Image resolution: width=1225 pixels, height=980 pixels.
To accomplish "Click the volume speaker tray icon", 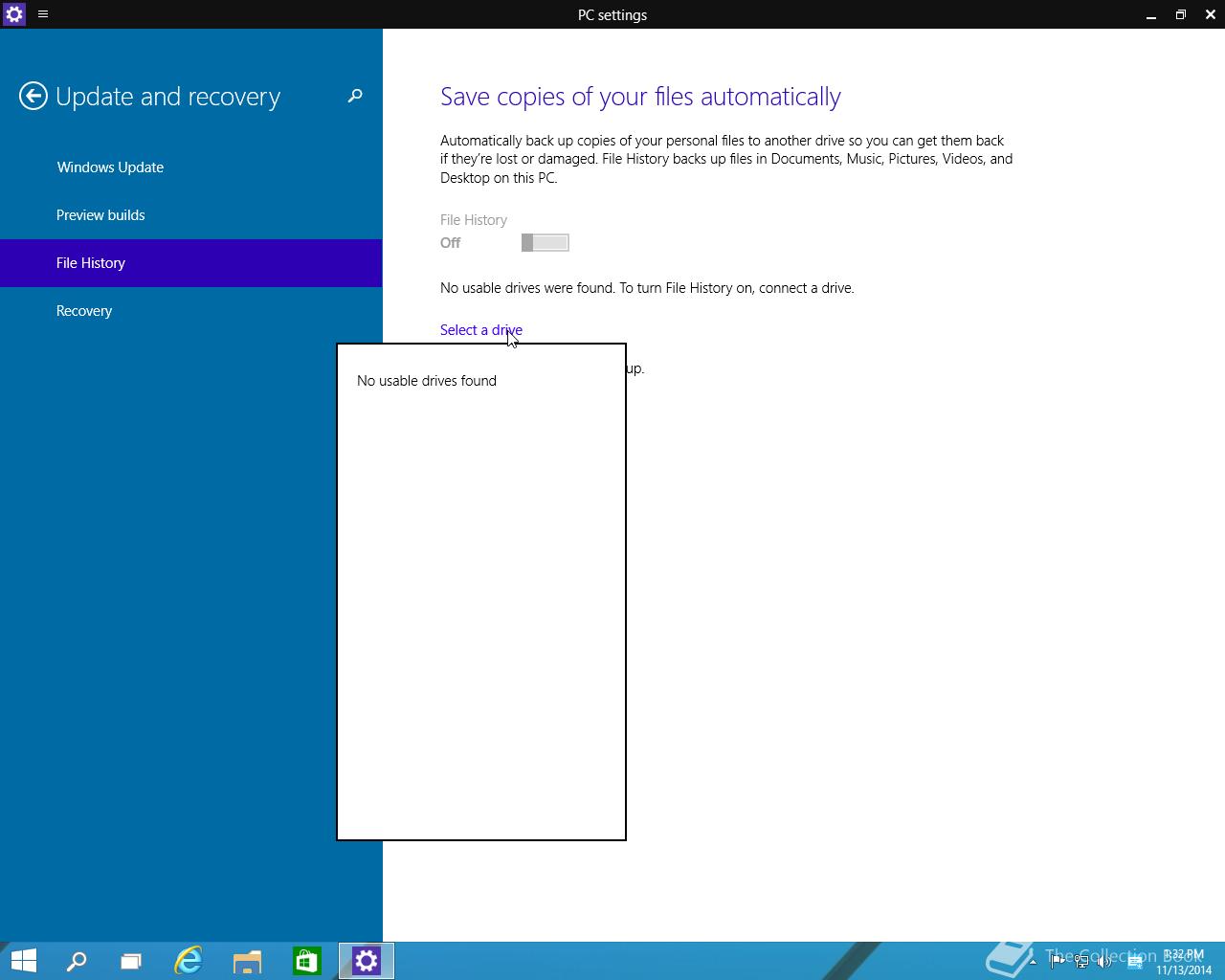I will (x=1105, y=962).
